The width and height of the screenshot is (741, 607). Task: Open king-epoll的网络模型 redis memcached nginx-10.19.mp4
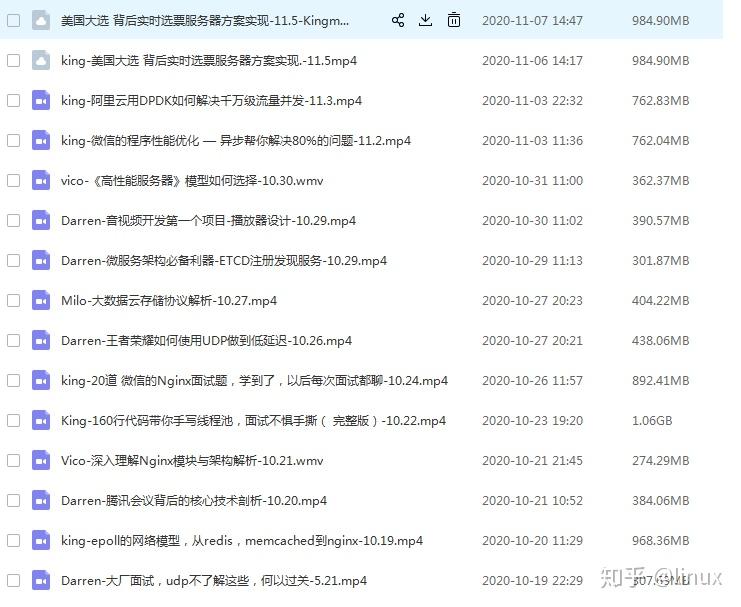[242, 541]
